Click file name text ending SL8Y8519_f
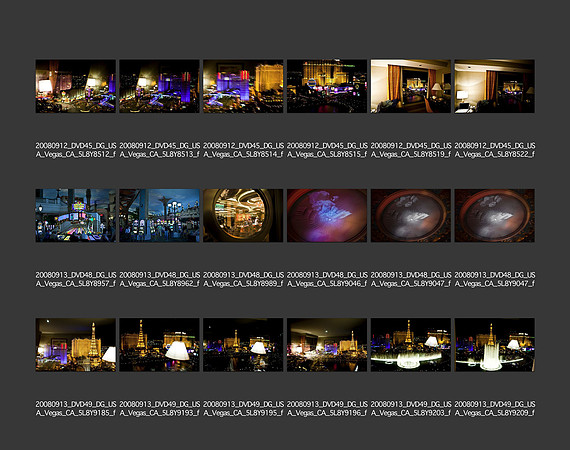This screenshot has height=450, width=570. [411, 150]
